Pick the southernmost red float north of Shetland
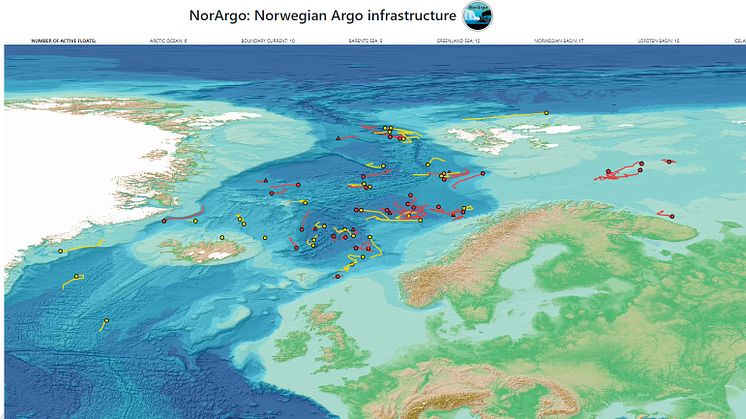 [x=337, y=276]
